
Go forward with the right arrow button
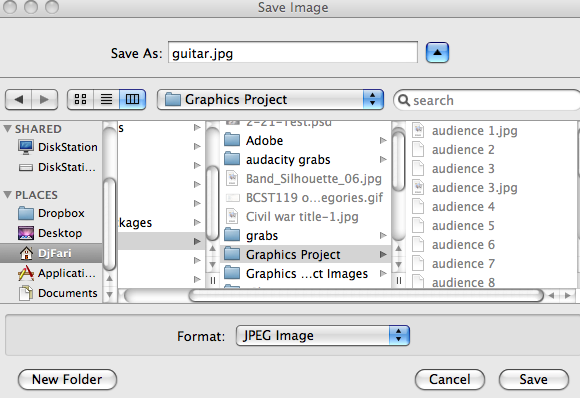[44, 100]
